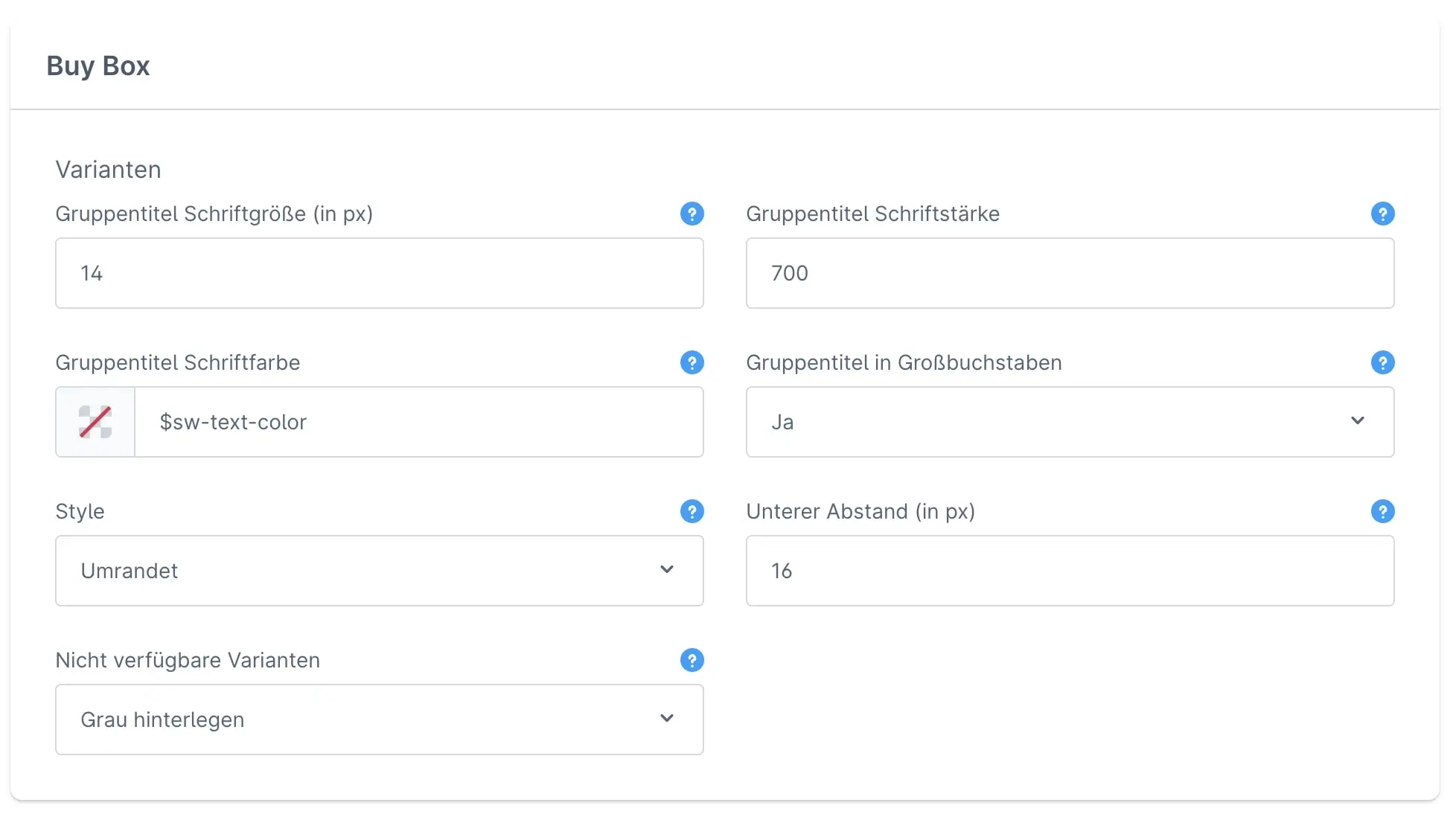
Task: Select the Unterer Abstand input with 16
Action: pyautogui.click(x=1070, y=571)
